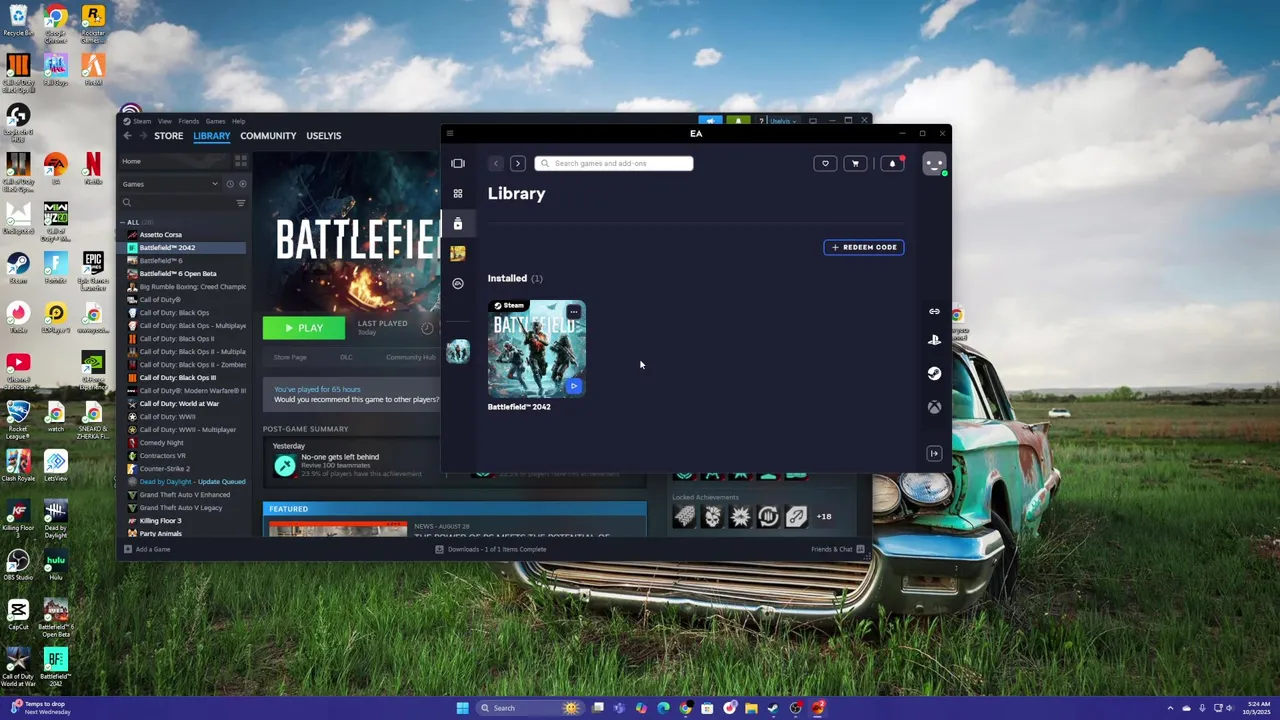Open the advanced filter icon in Steam library

(241, 203)
